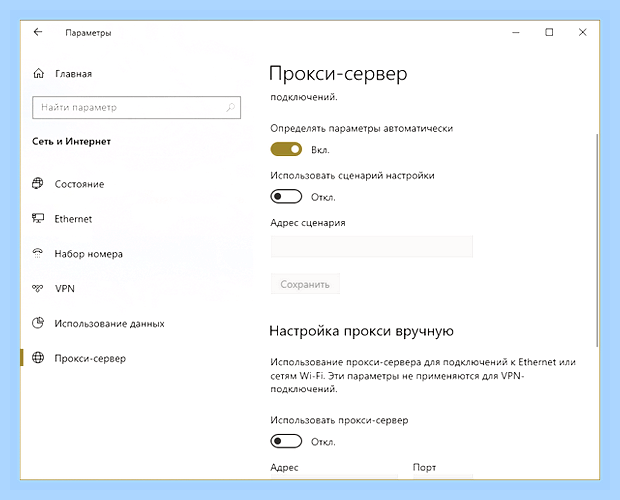The image size is (620, 500).
Task: Open Главная settings page
Action: click(74, 74)
